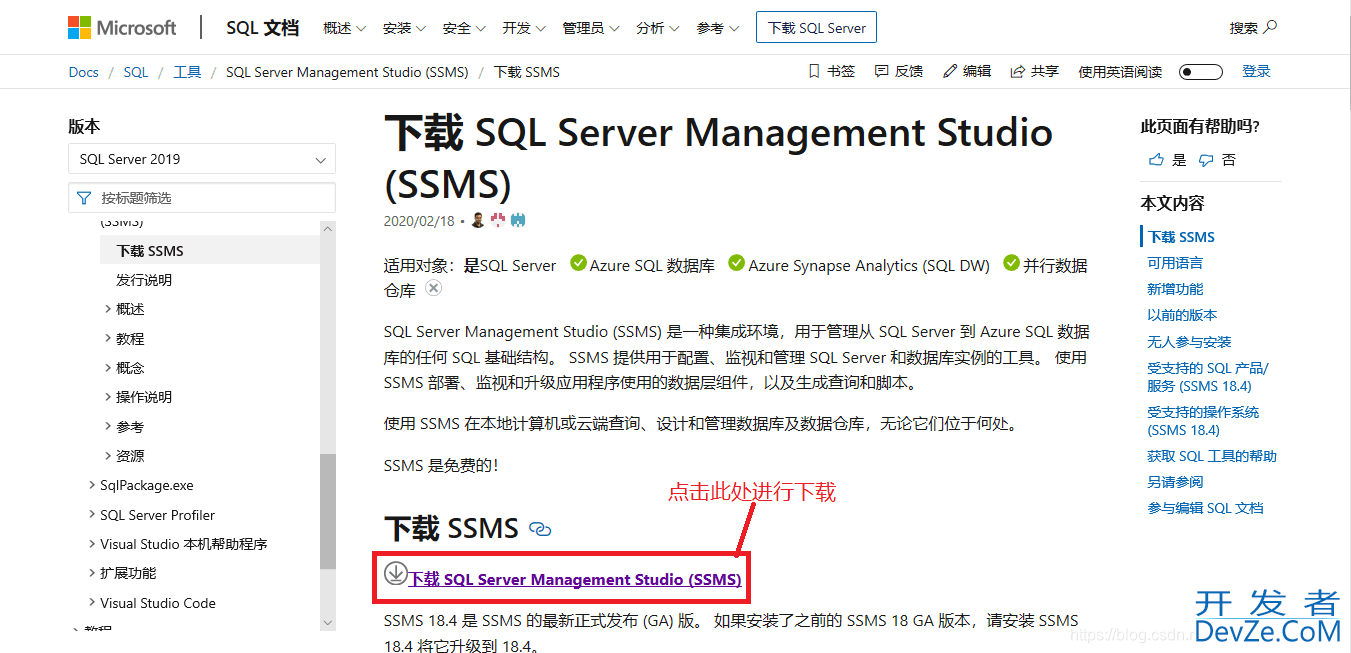
Task: Open the 安装 top menu
Action: pyautogui.click(x=404, y=28)
